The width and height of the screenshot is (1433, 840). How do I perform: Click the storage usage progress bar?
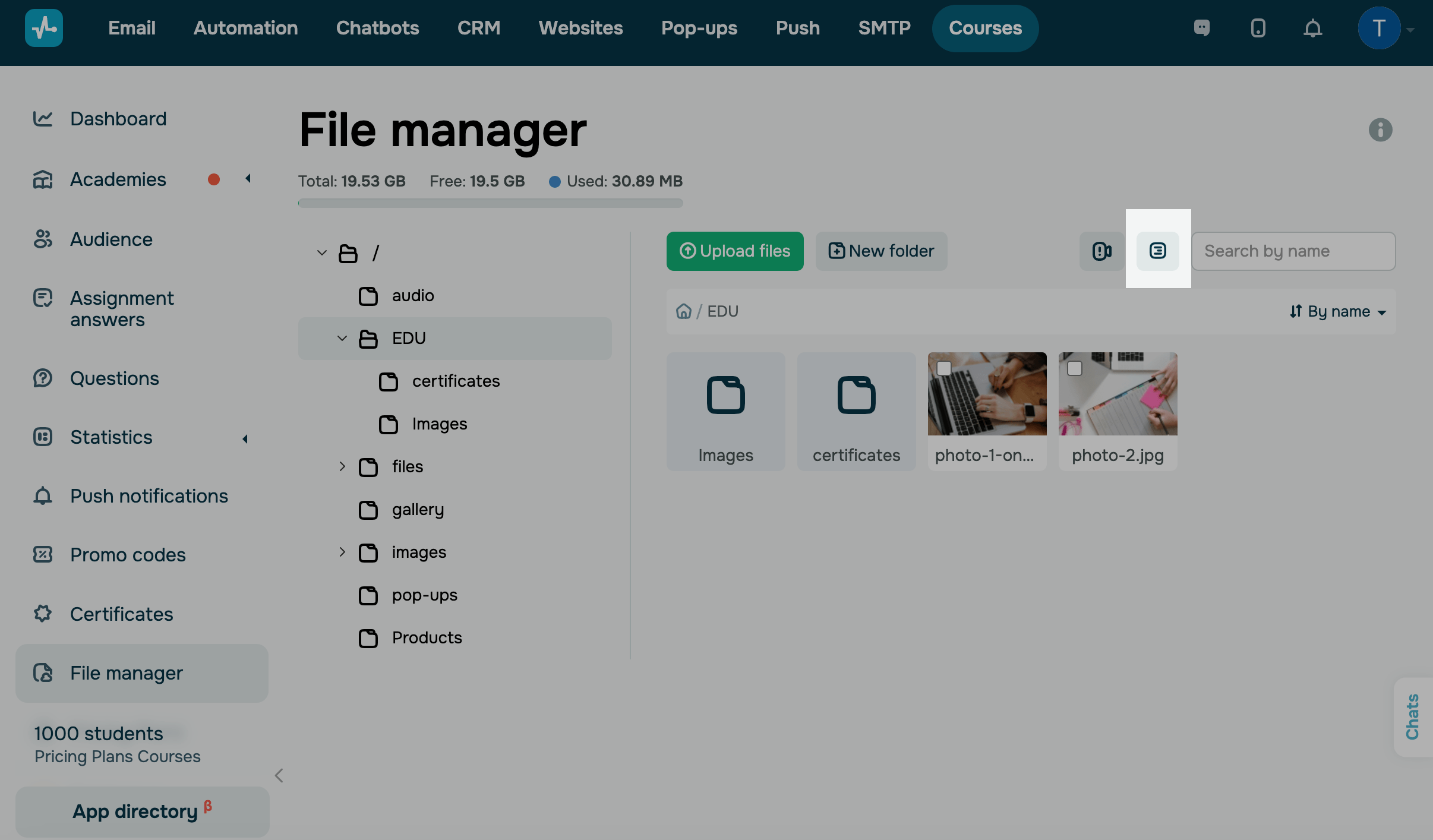pos(490,203)
